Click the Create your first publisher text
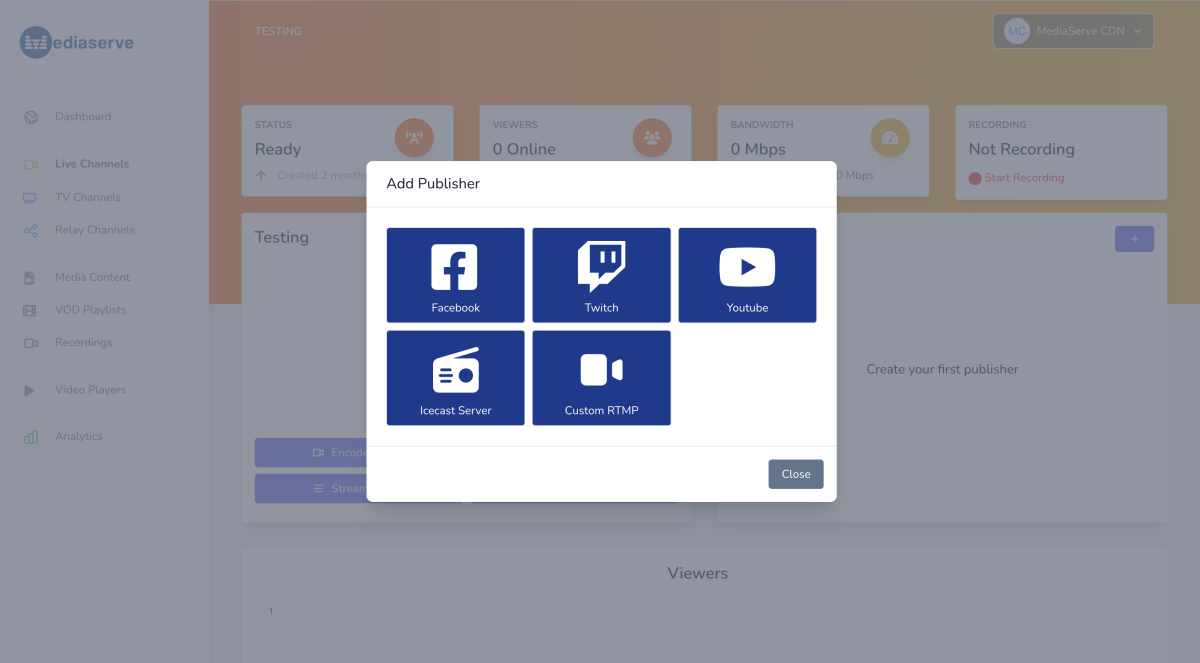1200x663 pixels. coord(942,369)
